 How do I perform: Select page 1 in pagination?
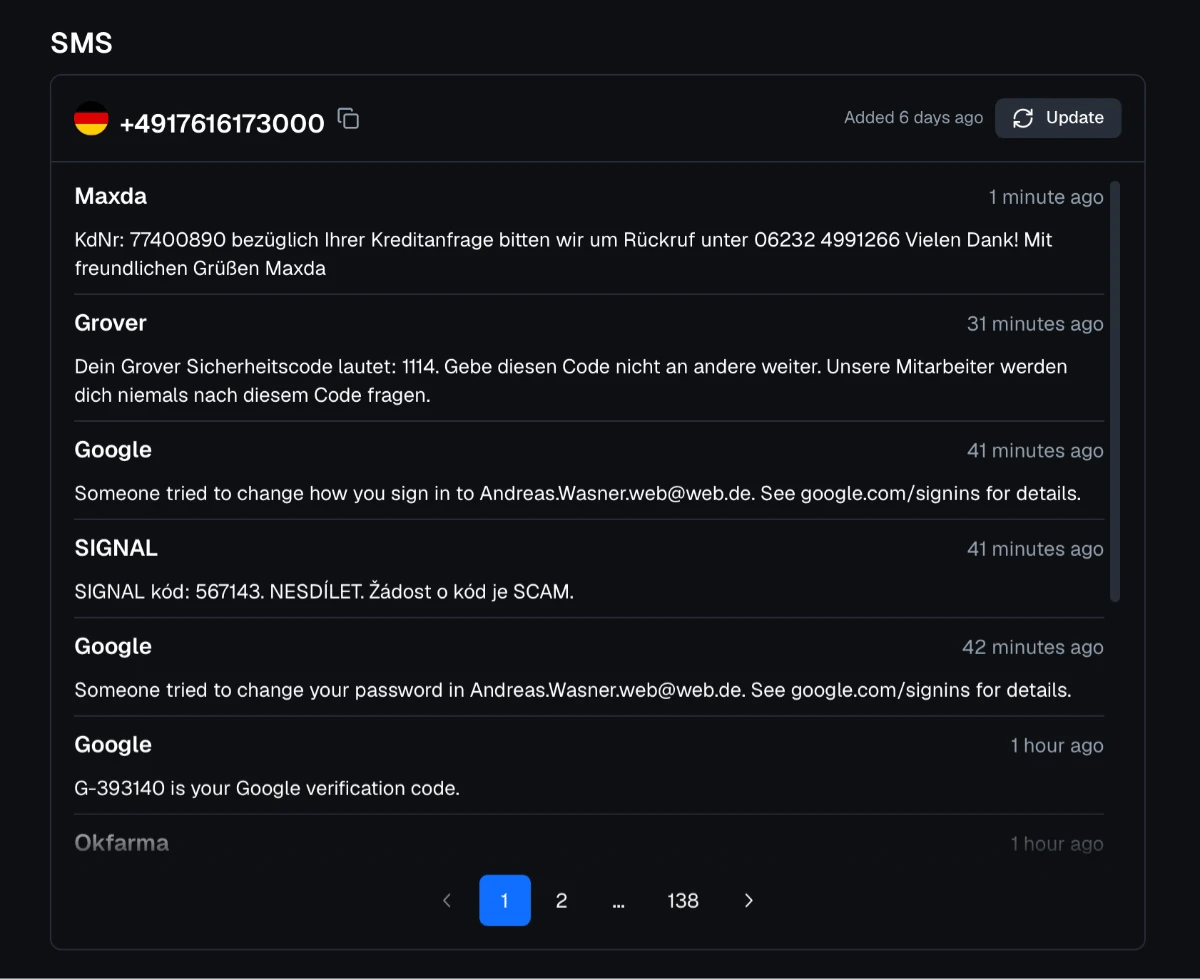coord(505,901)
